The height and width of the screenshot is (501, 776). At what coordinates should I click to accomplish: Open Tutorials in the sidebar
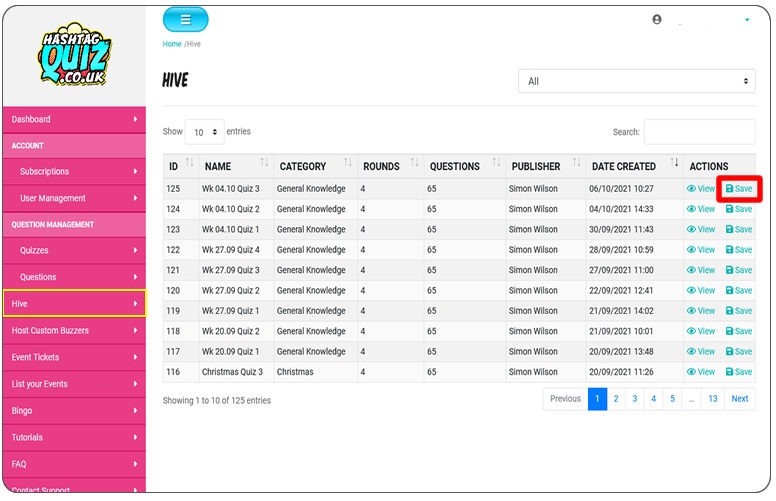74,438
